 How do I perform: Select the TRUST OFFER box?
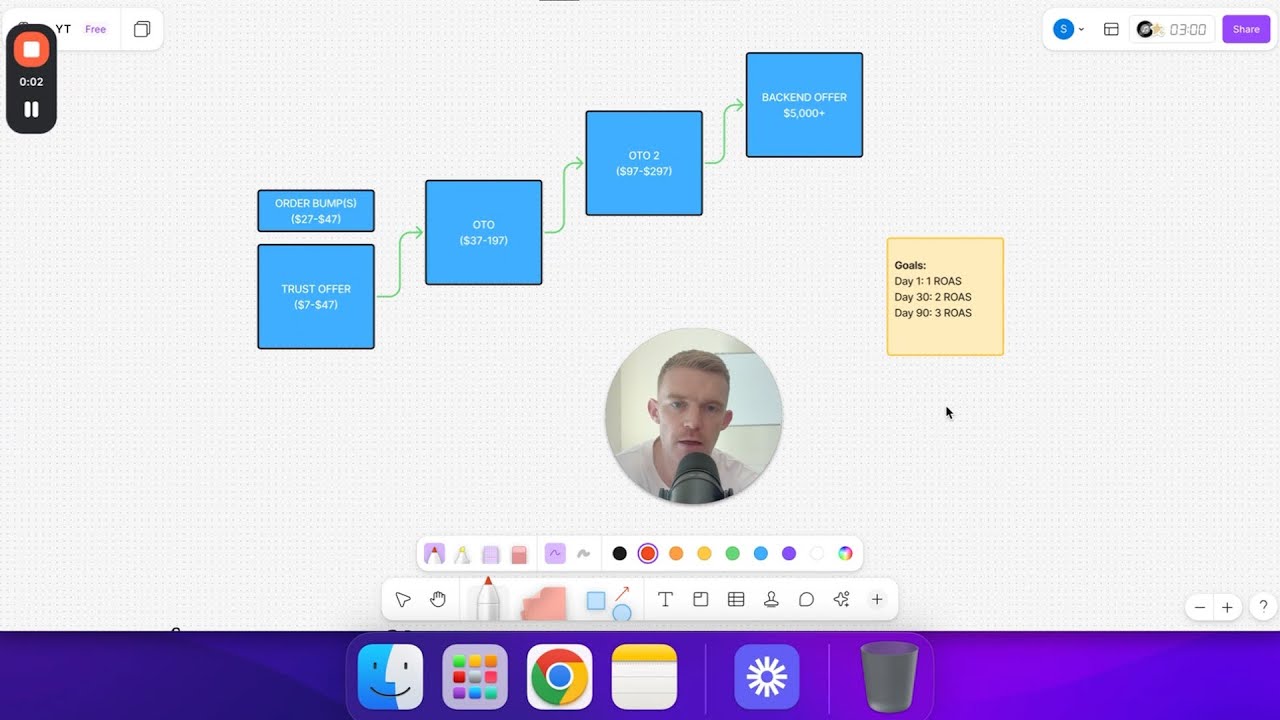point(316,297)
